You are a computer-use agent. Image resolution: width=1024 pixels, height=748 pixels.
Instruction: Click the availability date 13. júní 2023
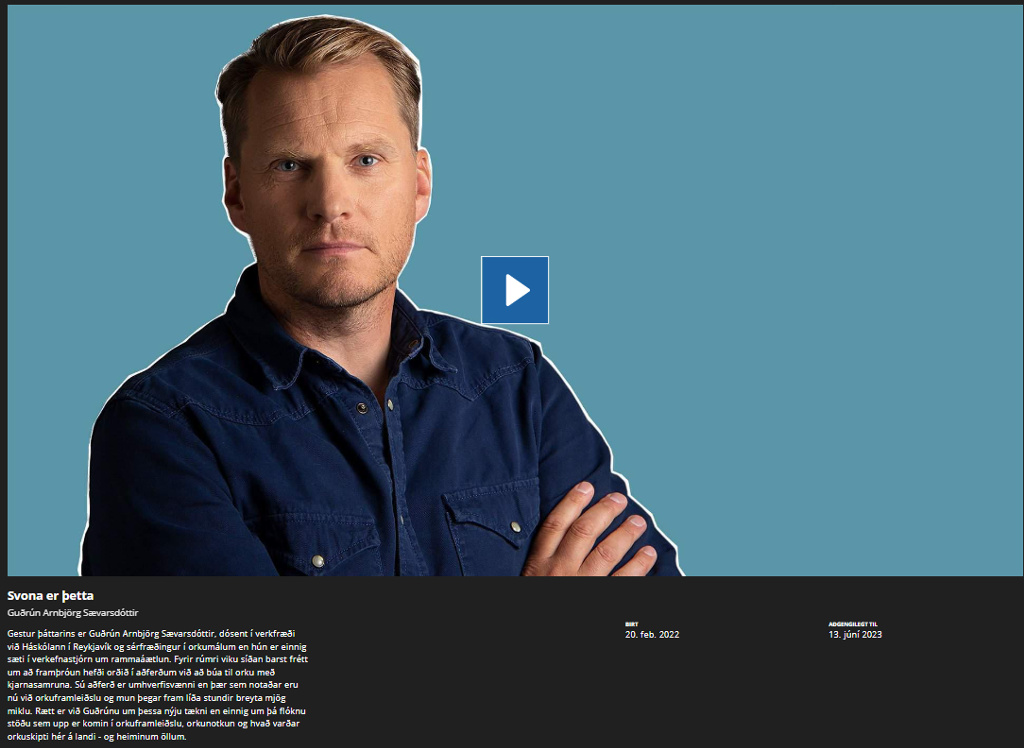coord(855,634)
